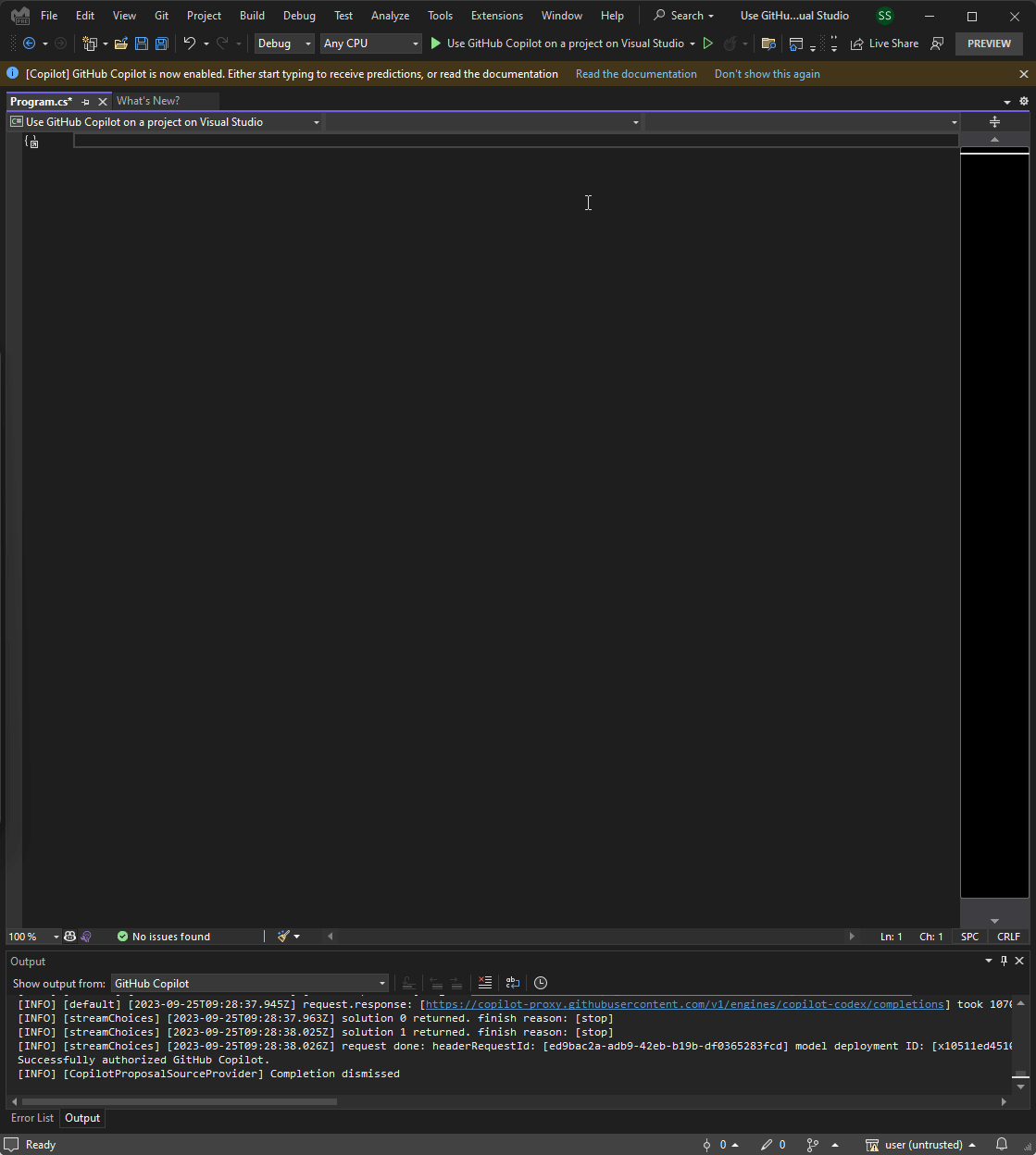1036x1155 pixels.
Task: Open Live Share collaboration
Action: click(x=884, y=43)
